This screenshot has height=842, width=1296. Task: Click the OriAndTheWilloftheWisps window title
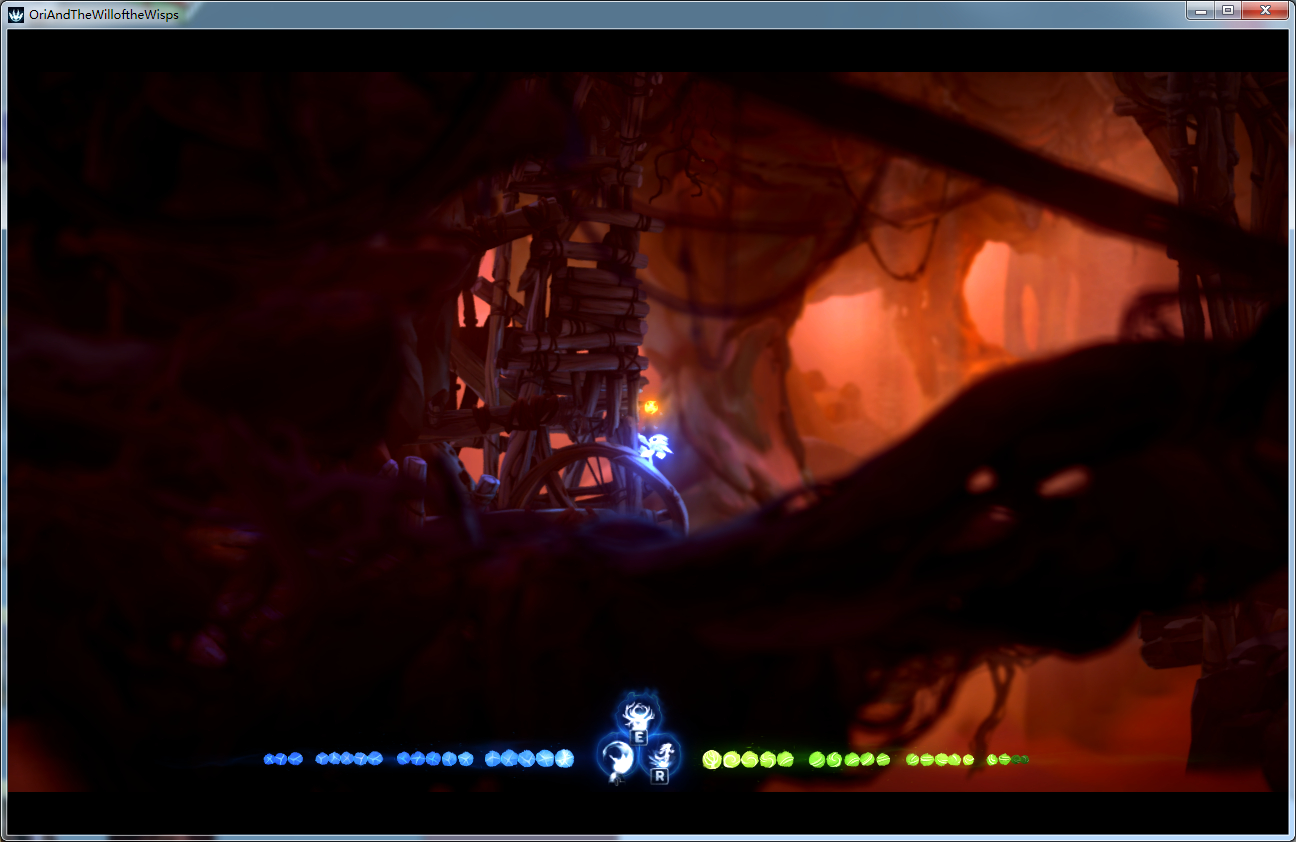[x=104, y=14]
